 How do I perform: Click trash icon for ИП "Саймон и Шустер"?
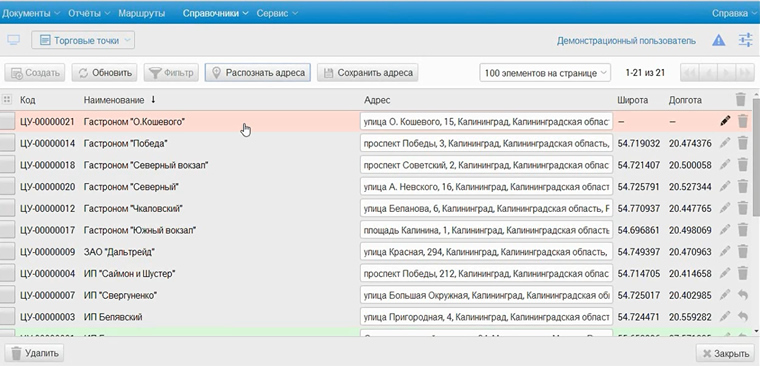coord(743,273)
